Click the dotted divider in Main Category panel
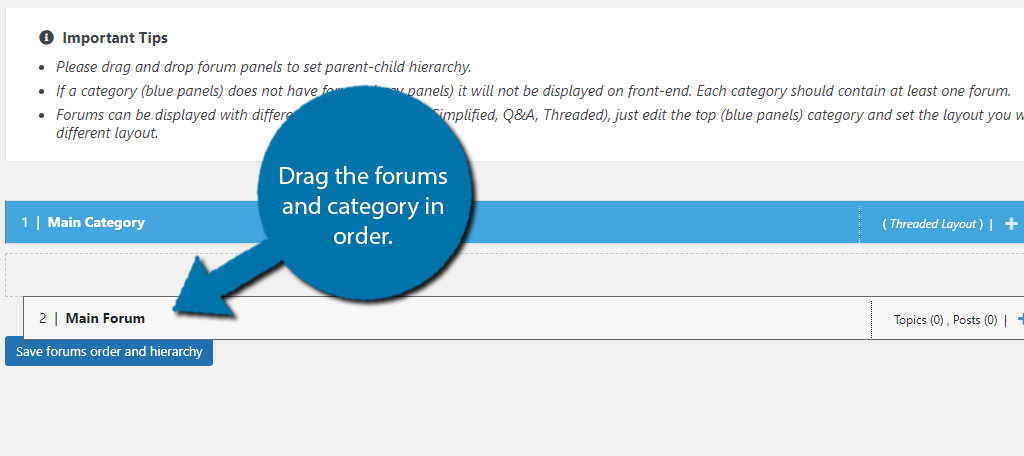1024x456 pixels. 859,223
